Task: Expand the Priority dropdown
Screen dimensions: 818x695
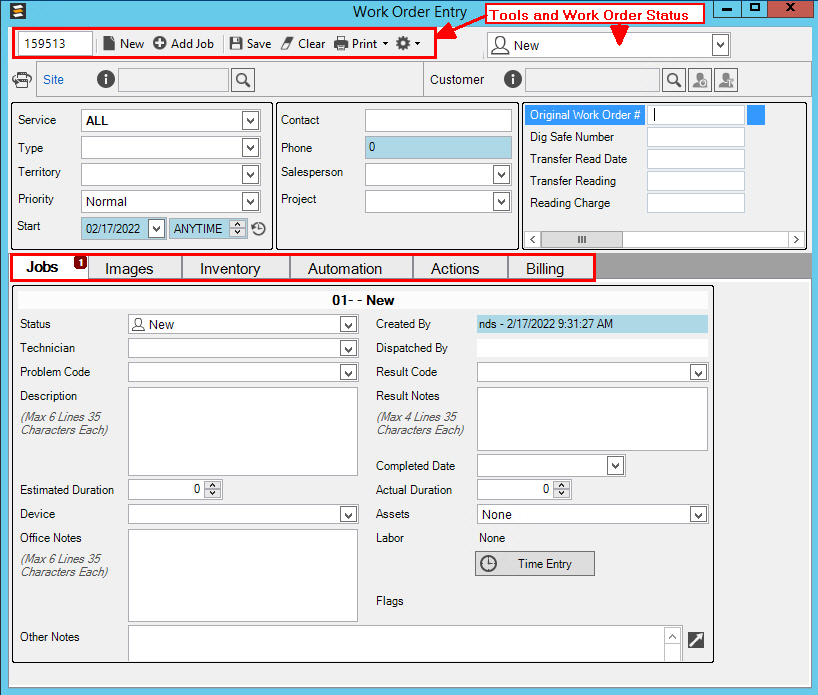Action: (x=250, y=201)
